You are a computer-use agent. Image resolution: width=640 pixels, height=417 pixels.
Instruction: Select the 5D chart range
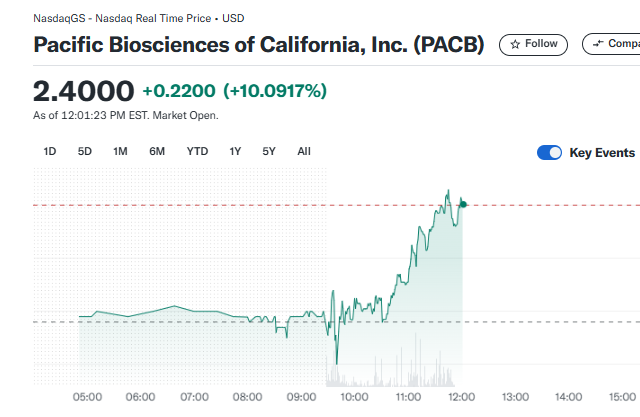[x=85, y=152]
